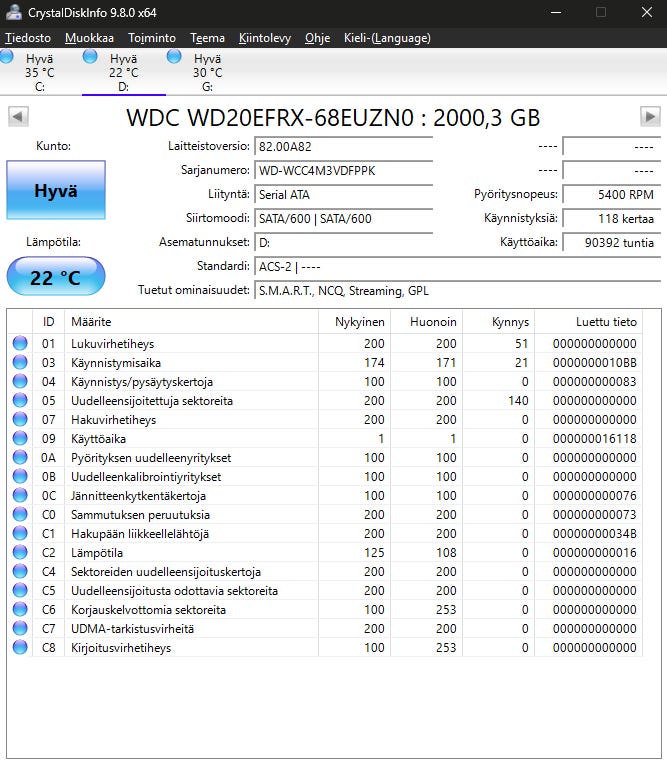Viewport: 667px width, 762px height.
Task: Select raw value 00000000034B
Action: pos(595,534)
